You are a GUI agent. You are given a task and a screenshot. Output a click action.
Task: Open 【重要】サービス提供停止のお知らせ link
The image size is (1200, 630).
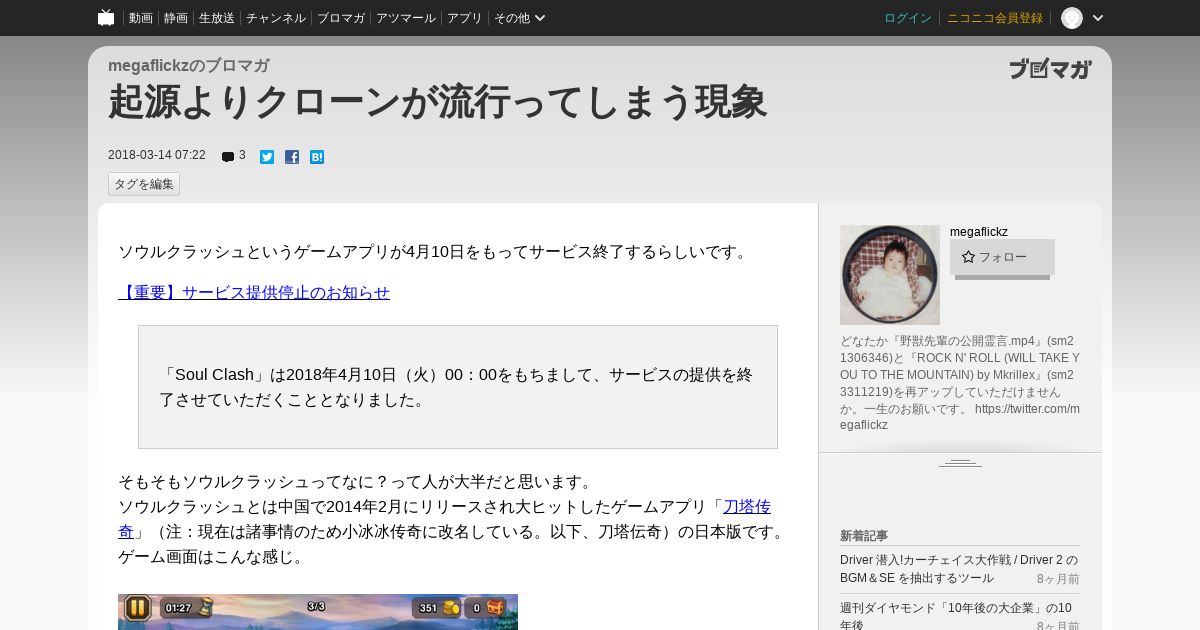click(x=254, y=293)
